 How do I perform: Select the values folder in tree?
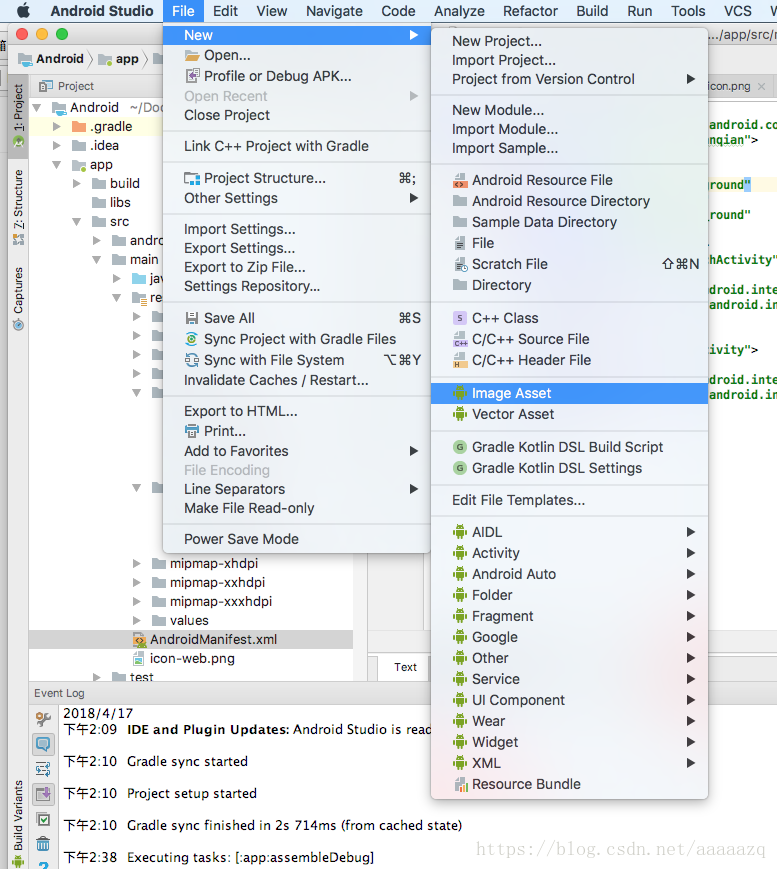189,620
